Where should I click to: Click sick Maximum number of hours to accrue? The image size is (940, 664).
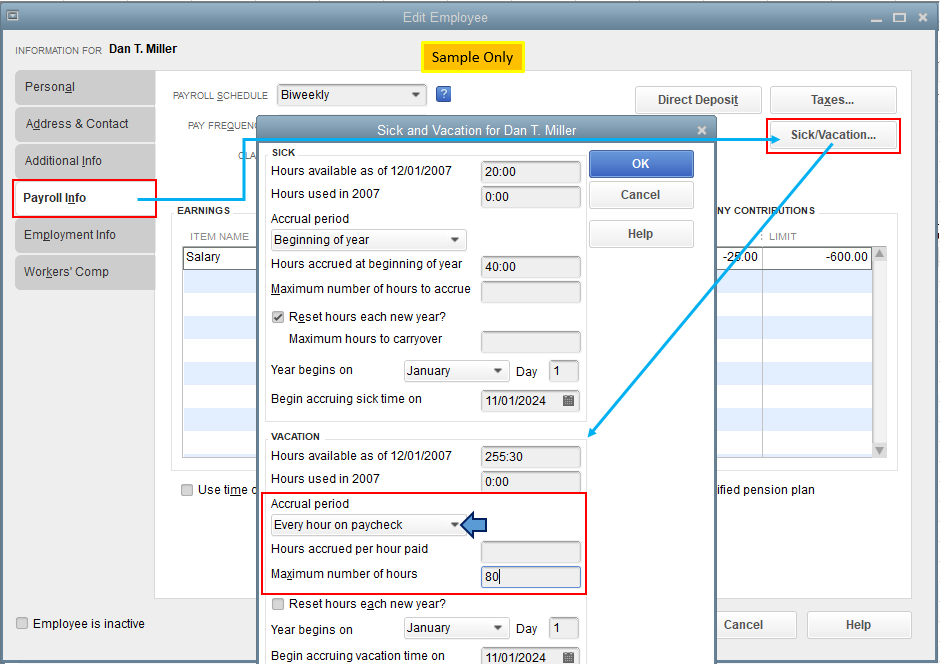(531, 292)
